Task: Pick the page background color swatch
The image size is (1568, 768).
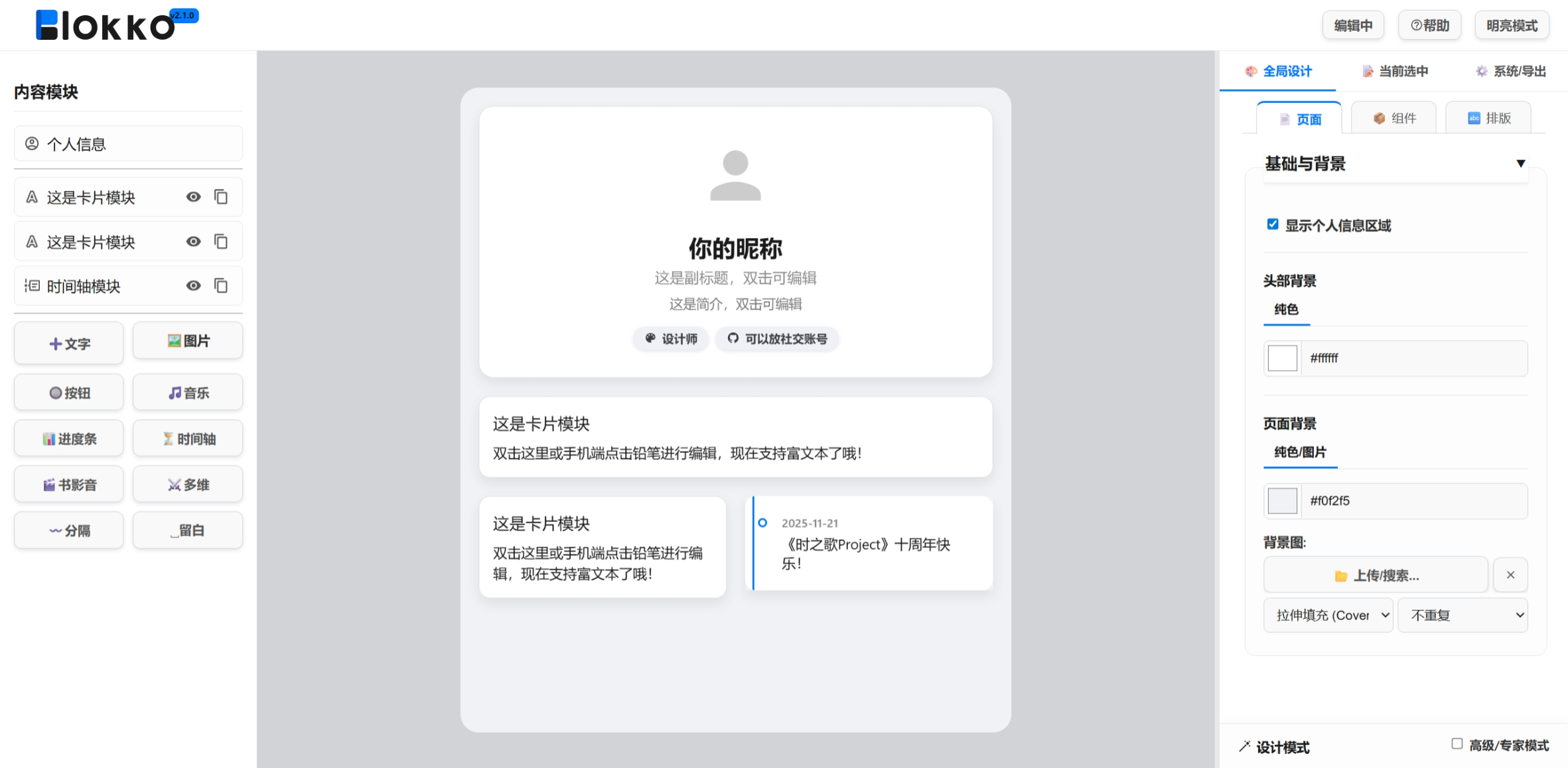Action: [x=1281, y=501]
